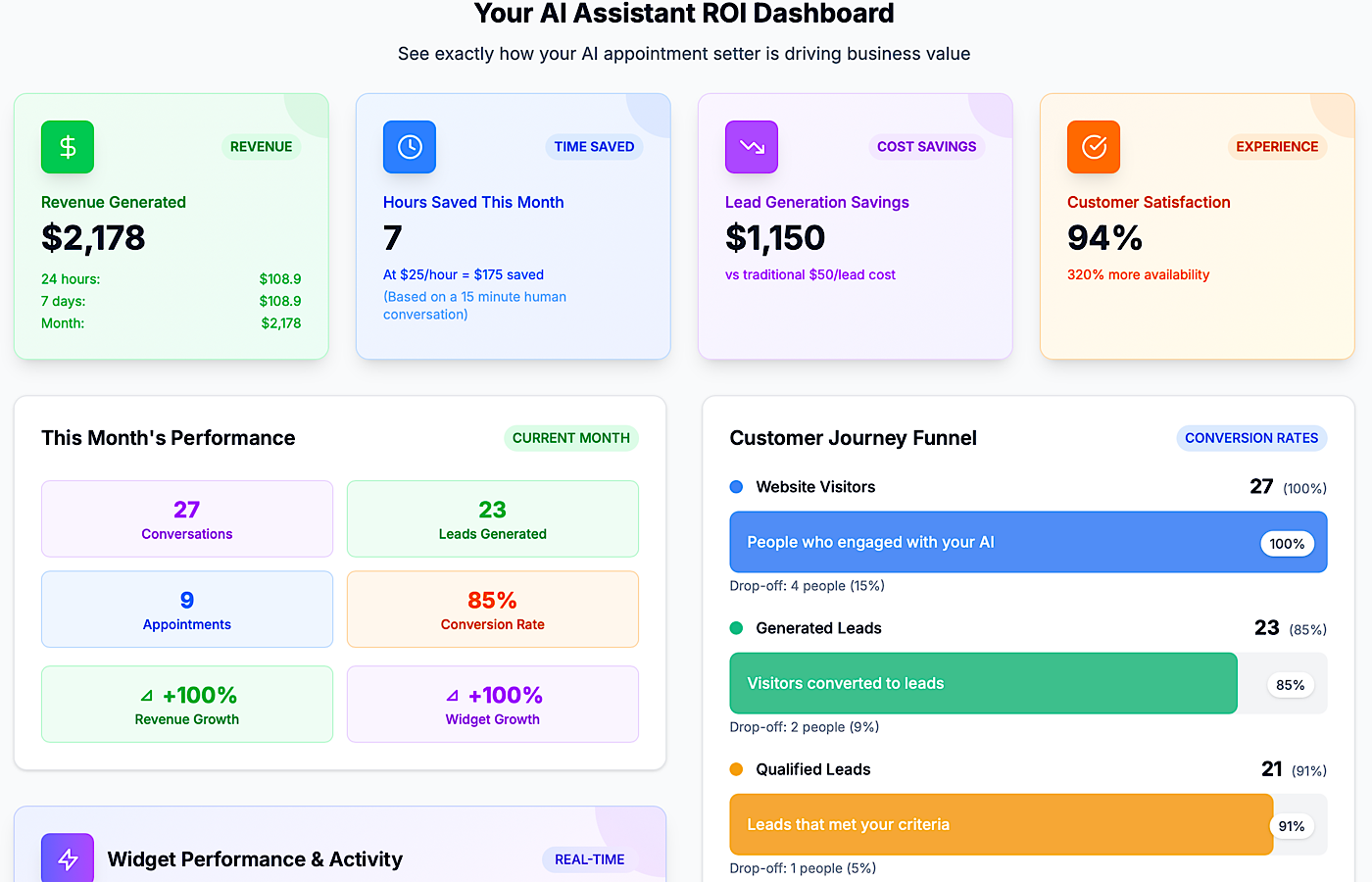Toggle the CURRENT MONTH badge

(571, 438)
